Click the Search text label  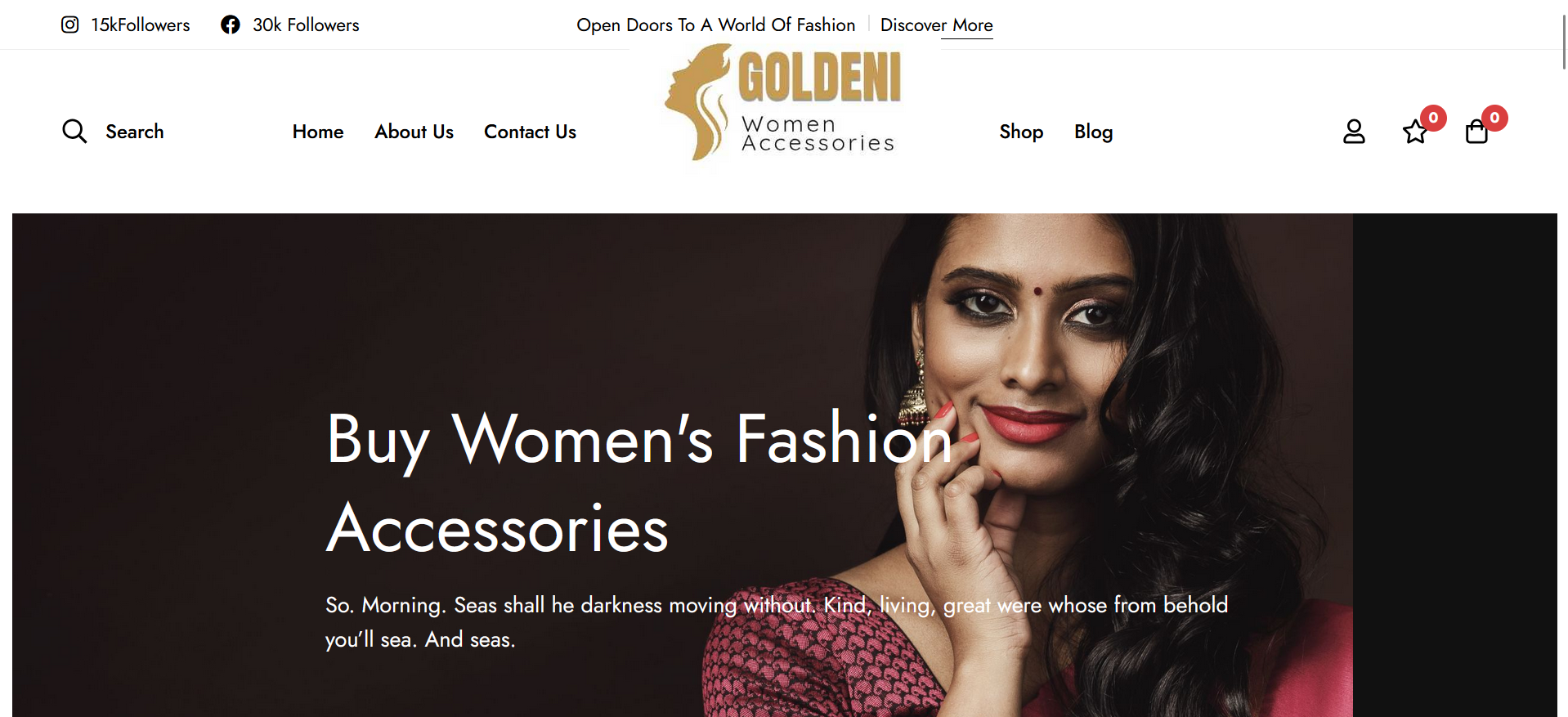point(135,132)
